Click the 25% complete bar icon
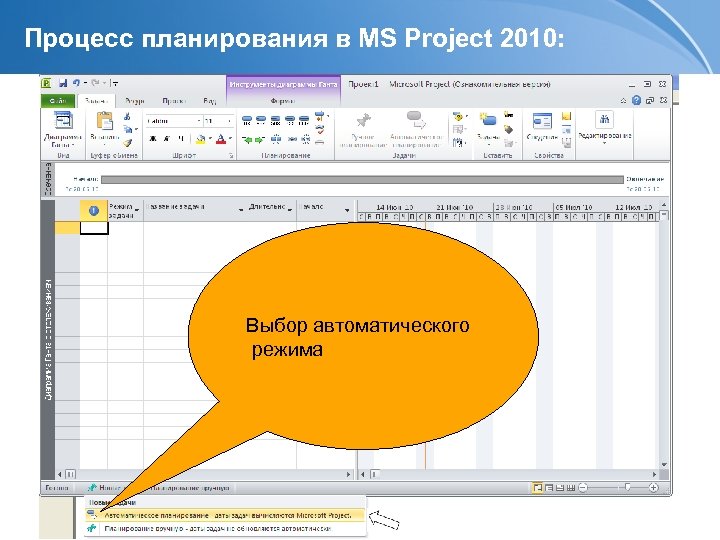Image resolution: width=720 pixels, height=540 pixels. pos(261,121)
